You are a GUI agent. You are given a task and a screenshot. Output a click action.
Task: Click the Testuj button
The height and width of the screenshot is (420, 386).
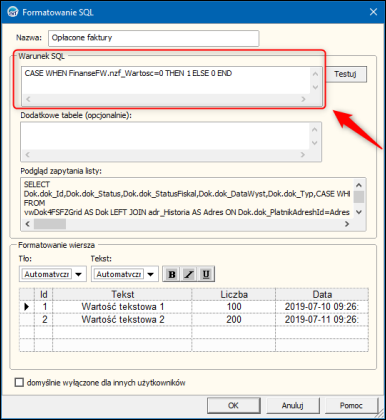click(345, 74)
